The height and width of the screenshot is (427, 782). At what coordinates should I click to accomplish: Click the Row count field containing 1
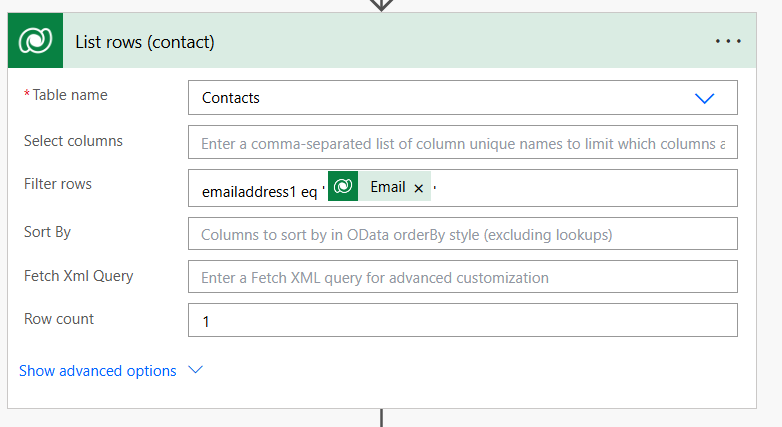[x=462, y=321]
